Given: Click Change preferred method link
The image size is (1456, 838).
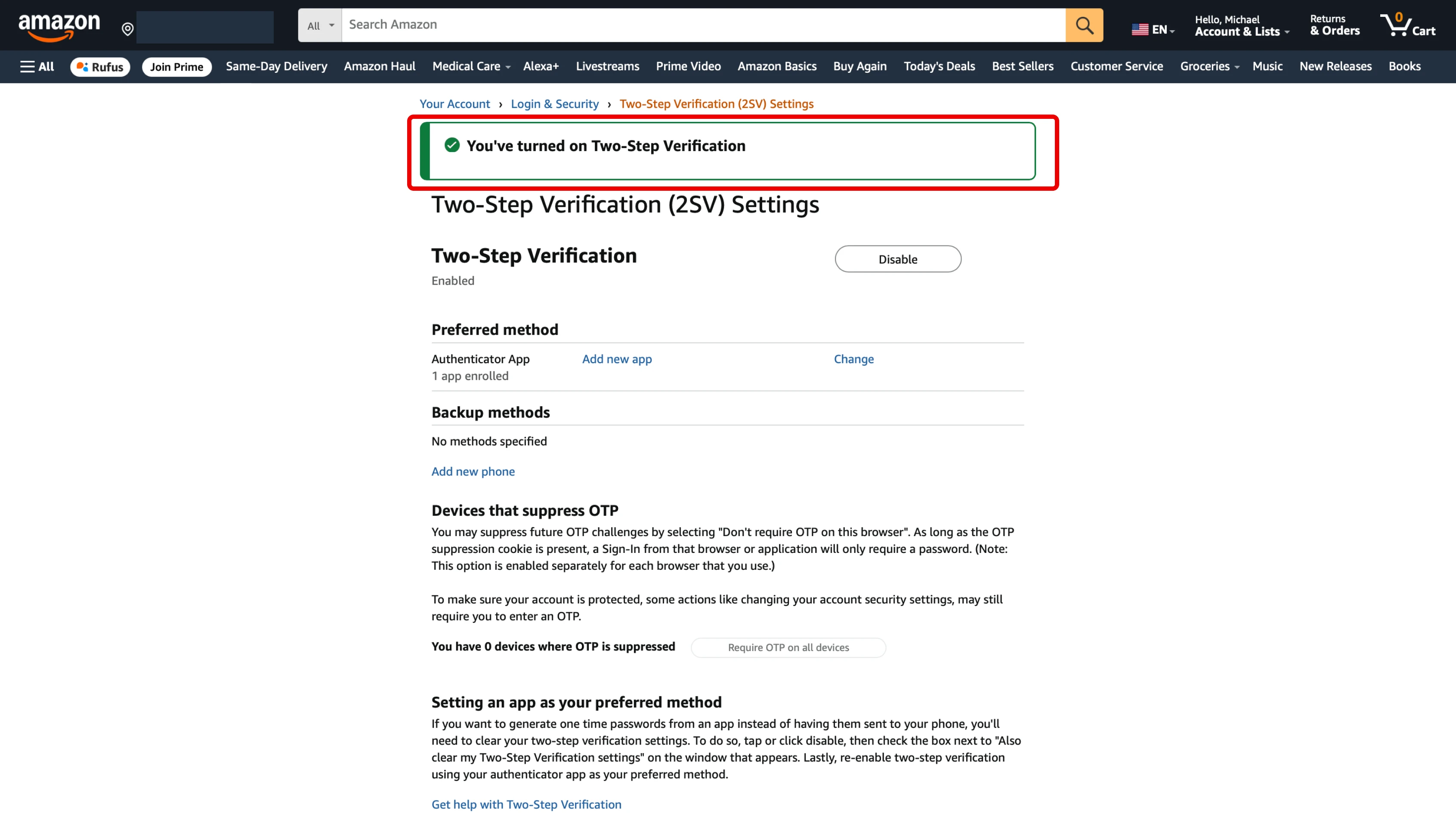Looking at the screenshot, I should (x=853, y=359).
